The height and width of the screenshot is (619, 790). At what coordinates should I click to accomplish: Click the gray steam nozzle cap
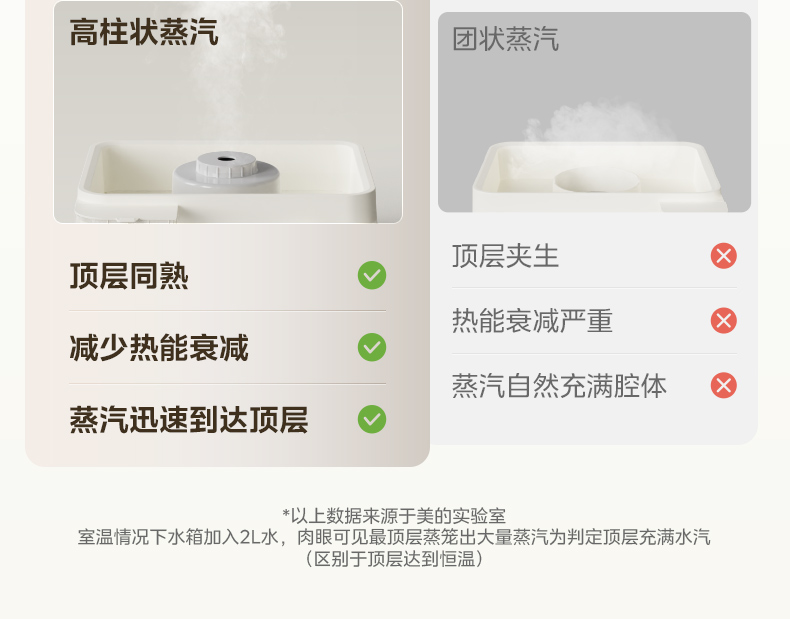pos(226,164)
